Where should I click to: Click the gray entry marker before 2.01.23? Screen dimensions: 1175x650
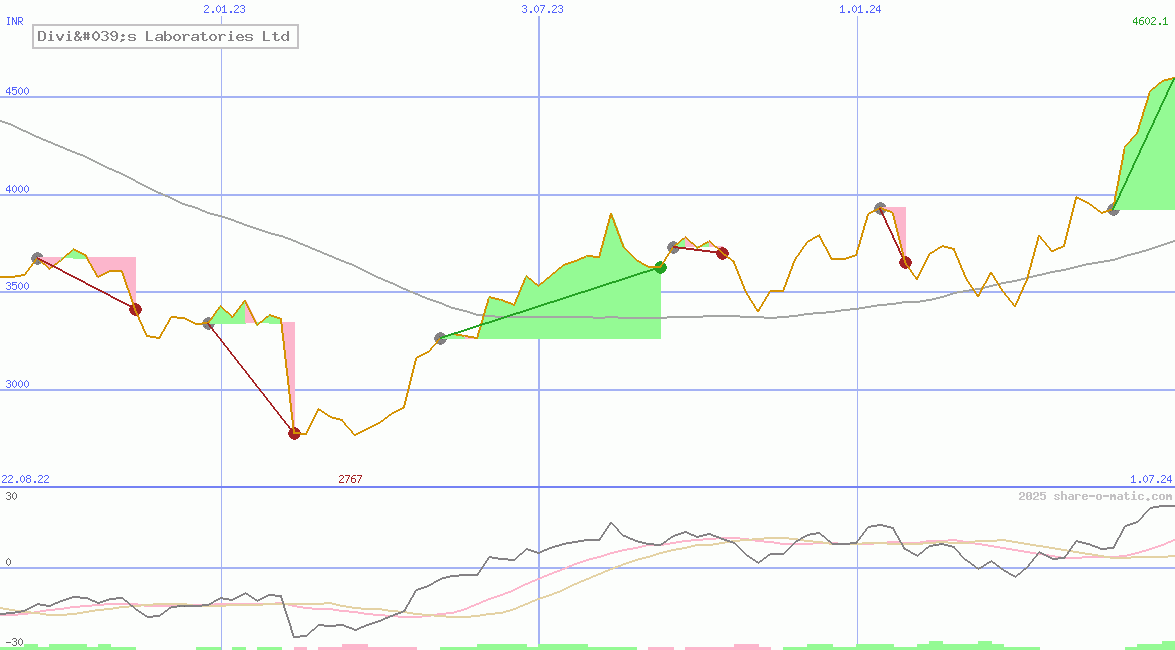[x=208, y=323]
